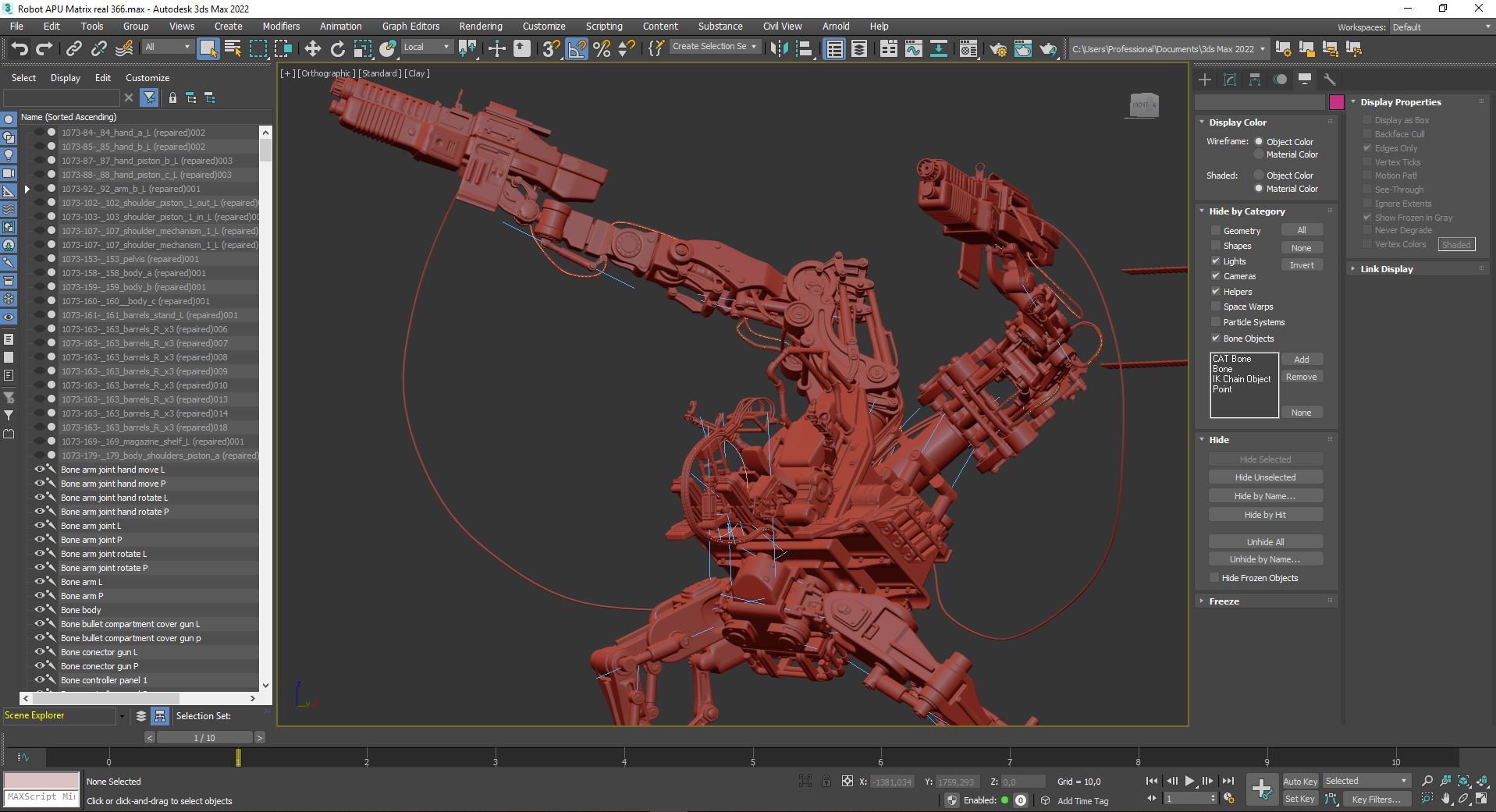This screenshot has height=812, width=1496.
Task: Open the Modifiers menu
Action: click(x=281, y=26)
